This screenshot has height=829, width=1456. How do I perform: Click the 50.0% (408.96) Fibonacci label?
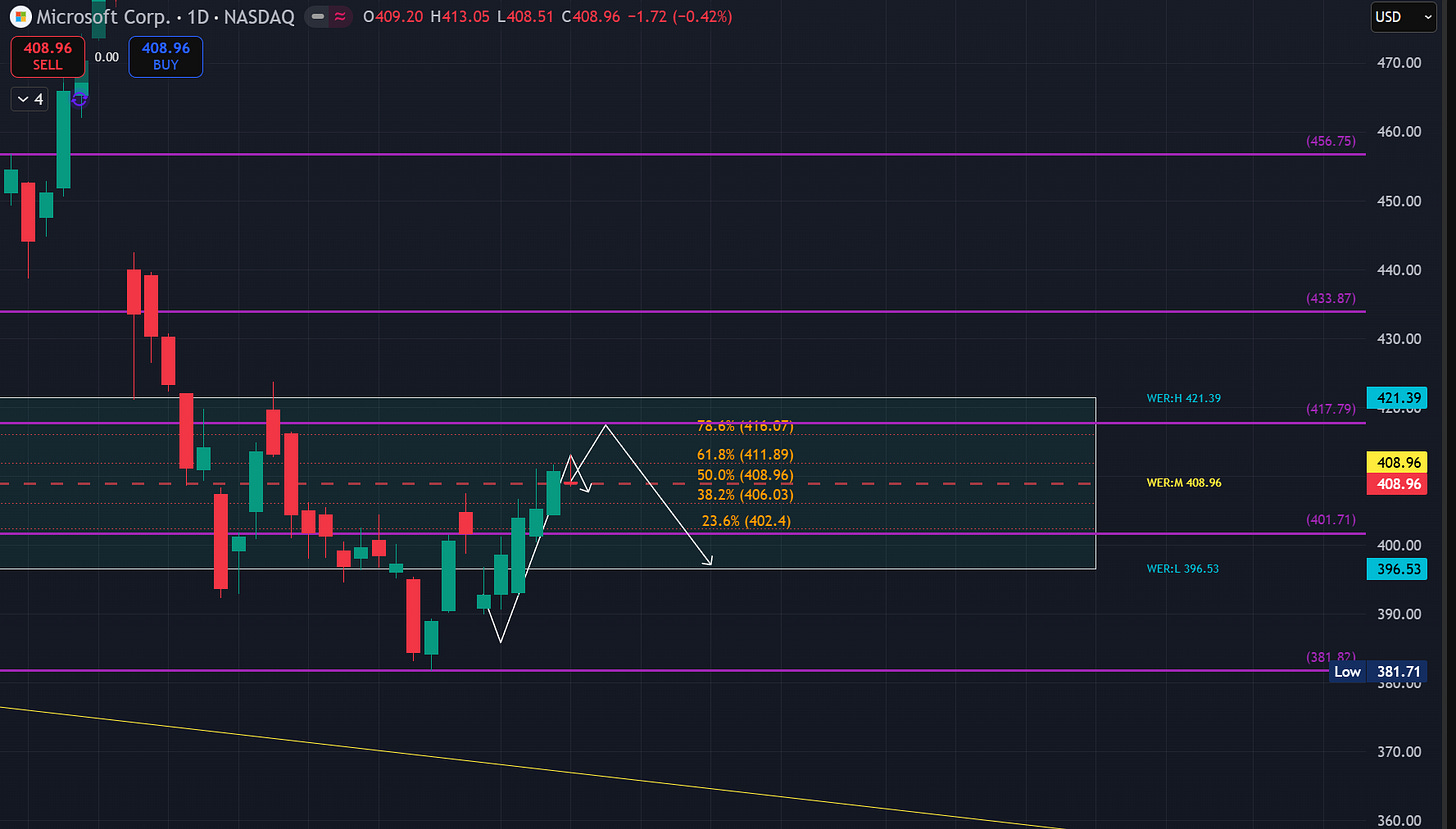click(x=746, y=474)
